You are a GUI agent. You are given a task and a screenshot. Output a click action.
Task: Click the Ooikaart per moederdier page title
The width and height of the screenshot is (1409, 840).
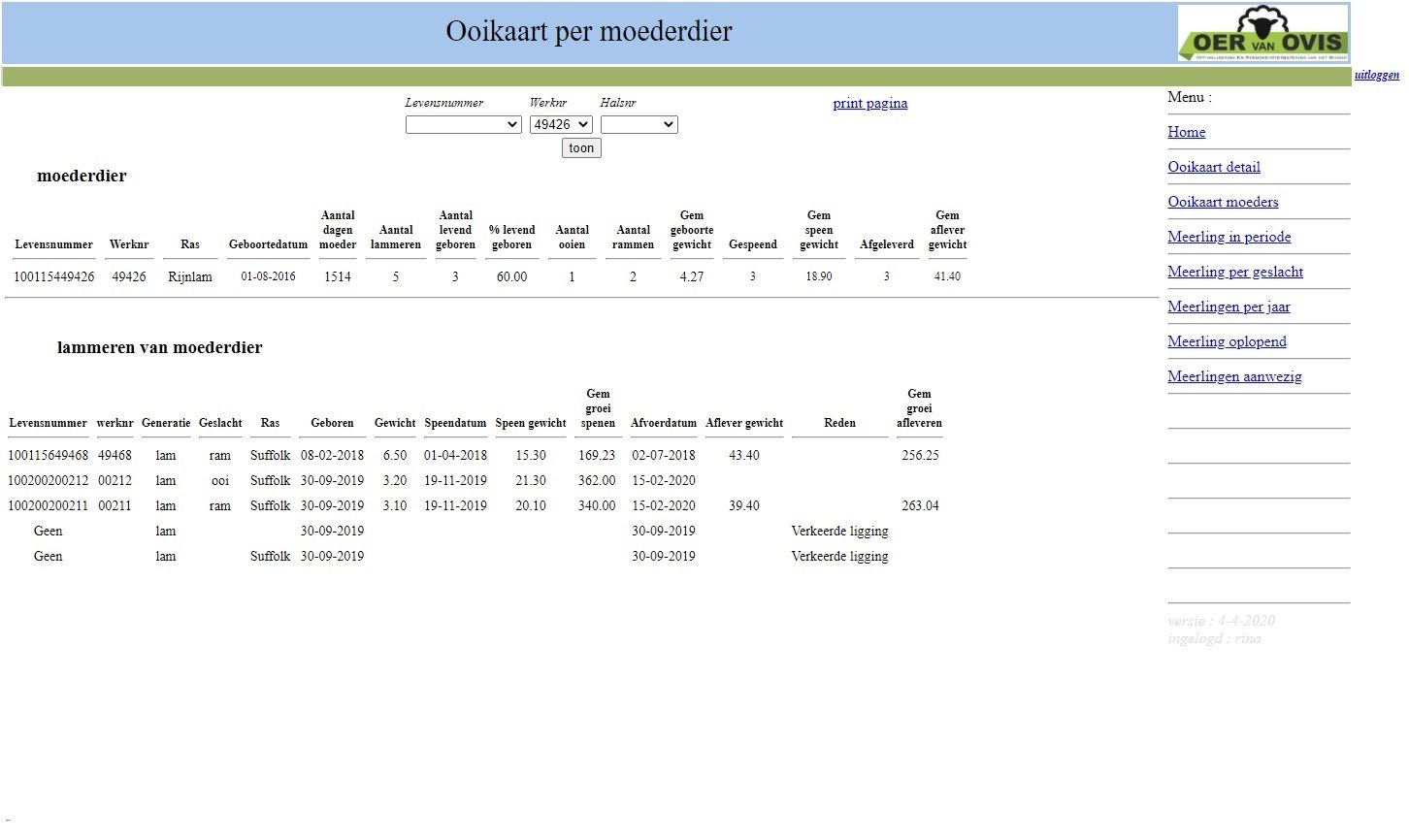(588, 31)
